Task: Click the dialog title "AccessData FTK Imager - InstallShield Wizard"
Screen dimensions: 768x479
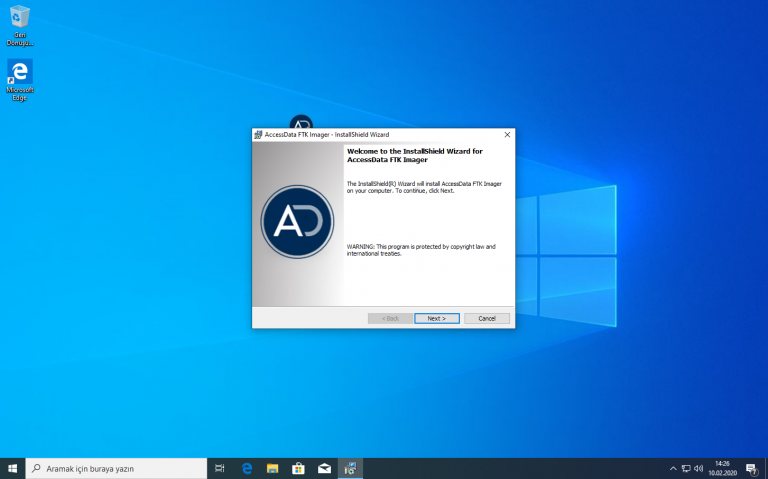Action: 327,135
